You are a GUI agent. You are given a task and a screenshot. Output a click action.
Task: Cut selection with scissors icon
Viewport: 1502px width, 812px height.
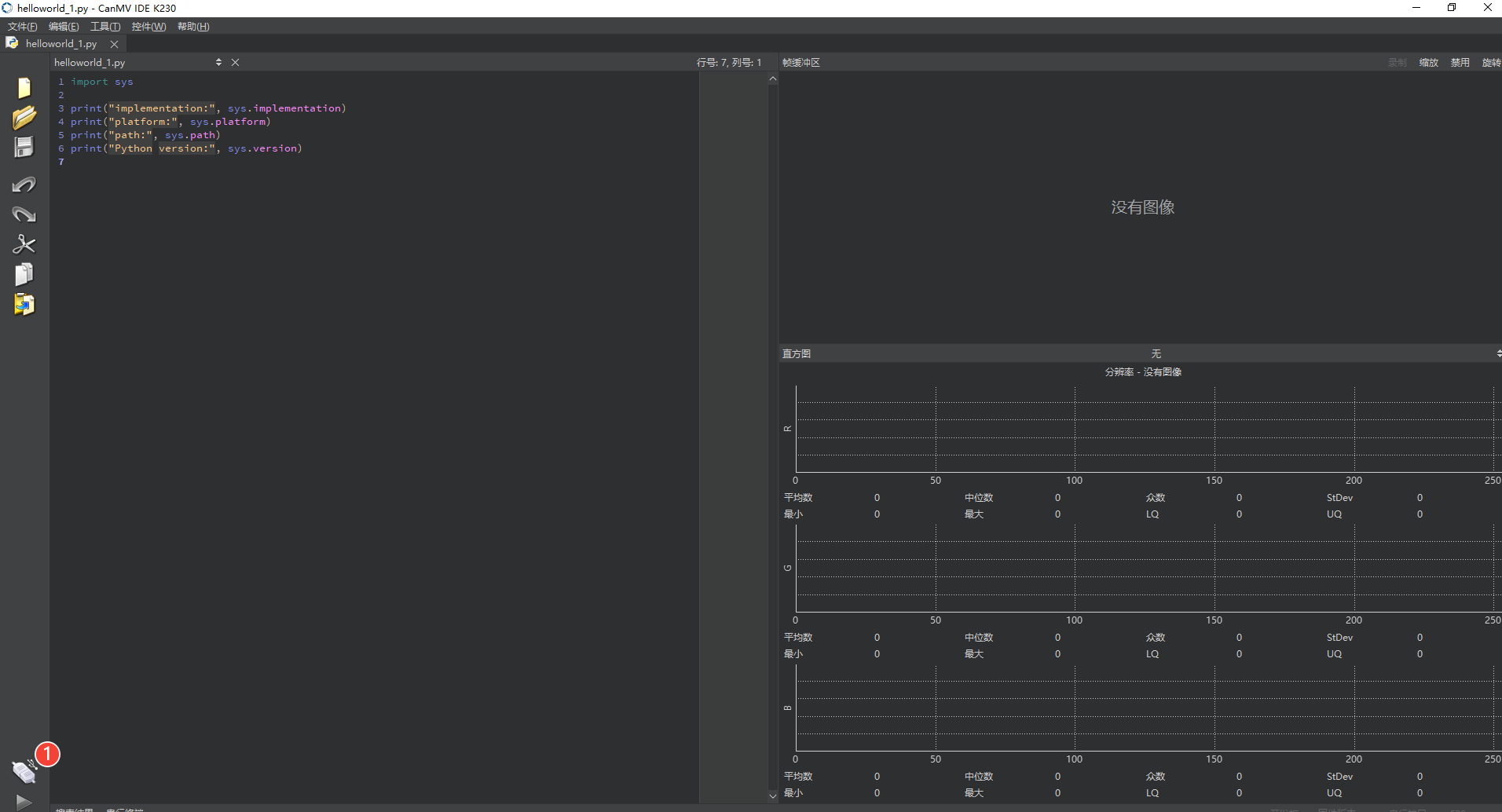pos(24,244)
